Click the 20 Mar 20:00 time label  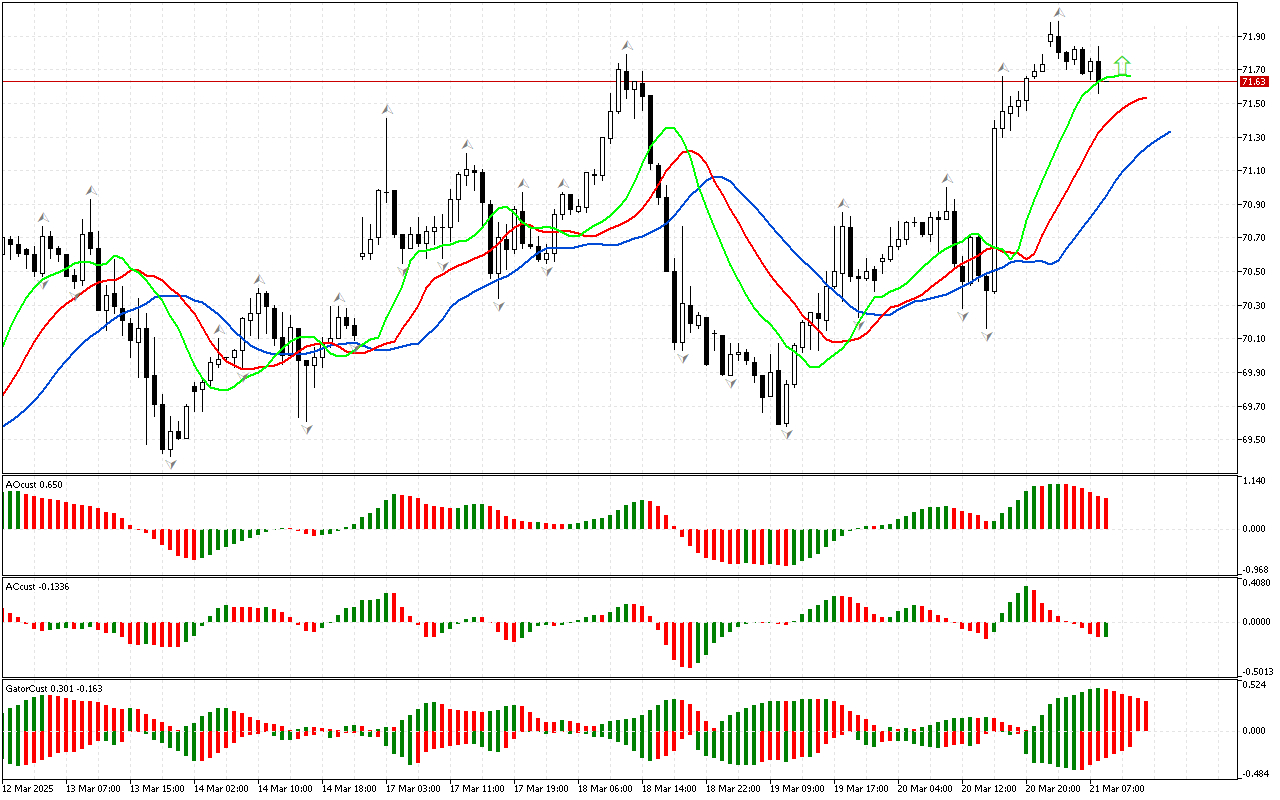tap(1054, 789)
